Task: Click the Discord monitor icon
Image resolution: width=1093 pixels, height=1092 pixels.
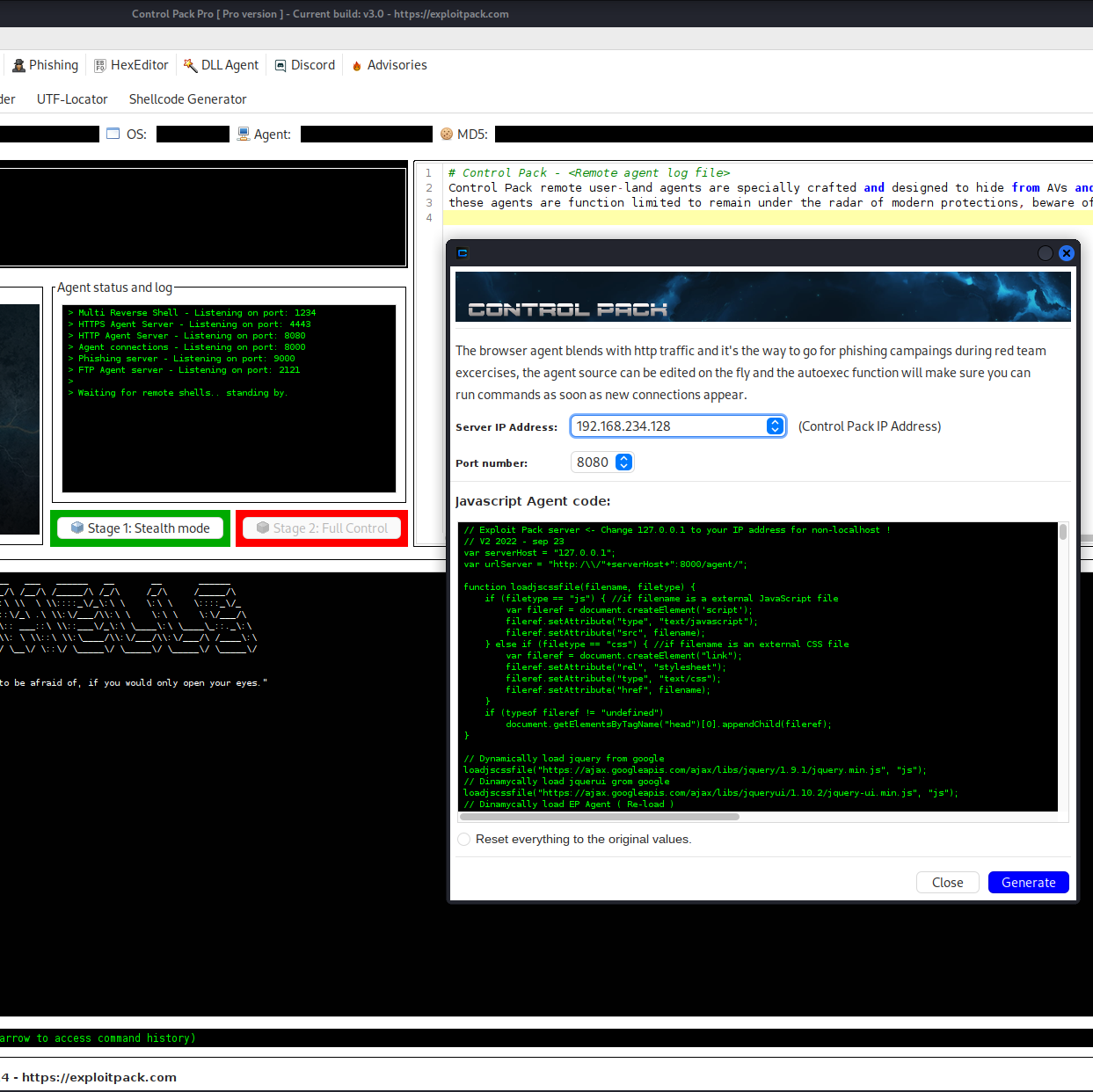Action: click(281, 65)
